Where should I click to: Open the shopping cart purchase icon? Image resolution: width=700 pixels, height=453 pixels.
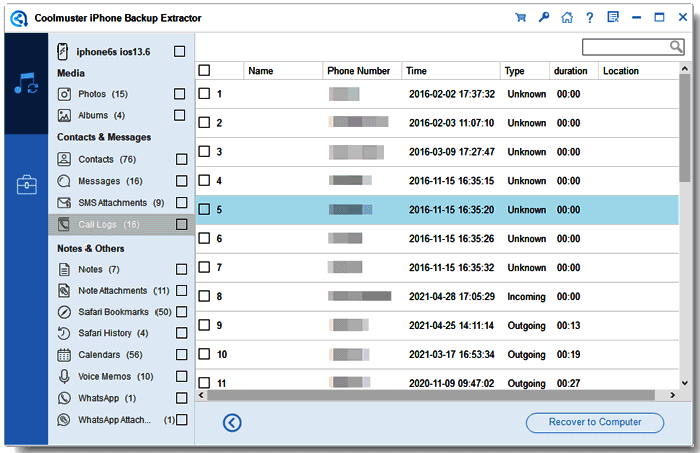pos(520,17)
